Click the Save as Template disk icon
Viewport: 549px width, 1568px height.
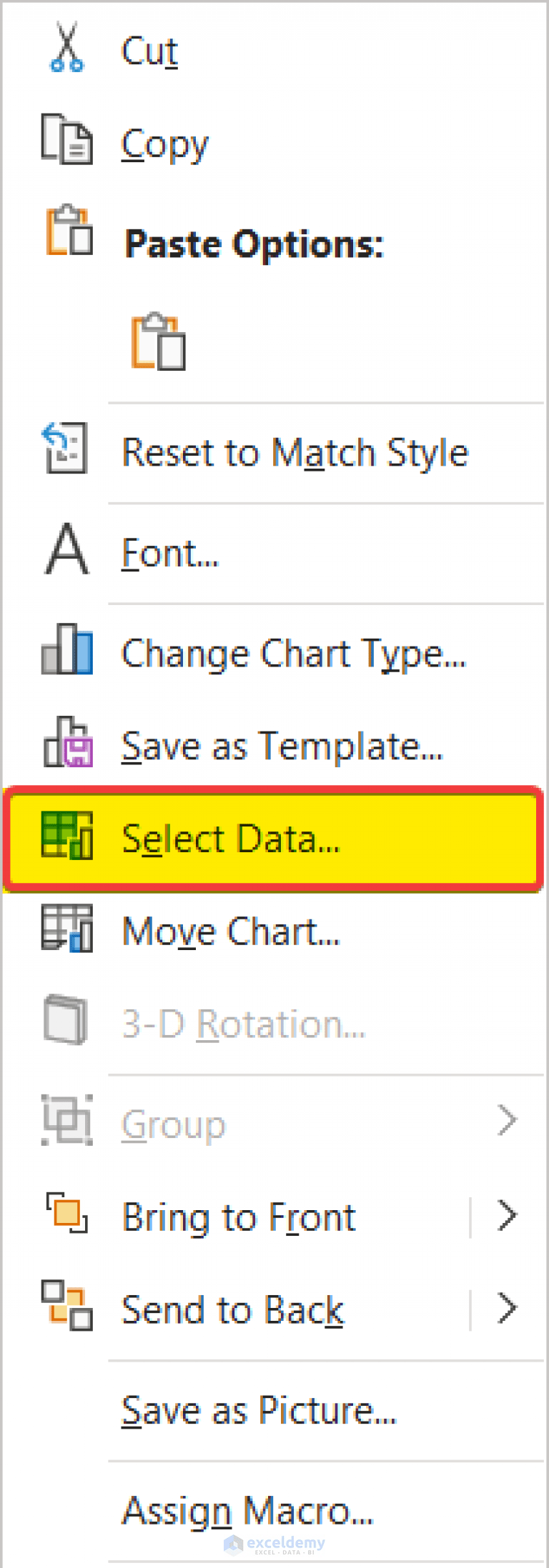tap(68, 745)
